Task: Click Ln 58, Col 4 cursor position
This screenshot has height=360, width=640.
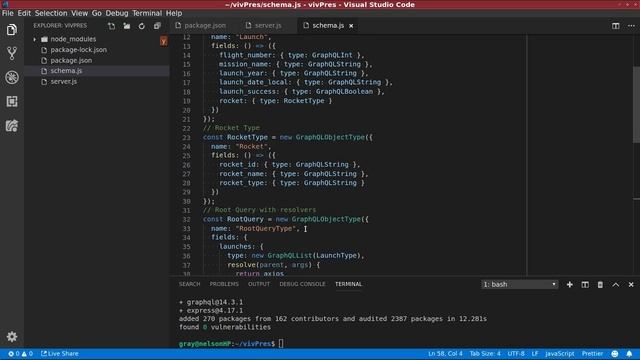Action: (x=445, y=353)
